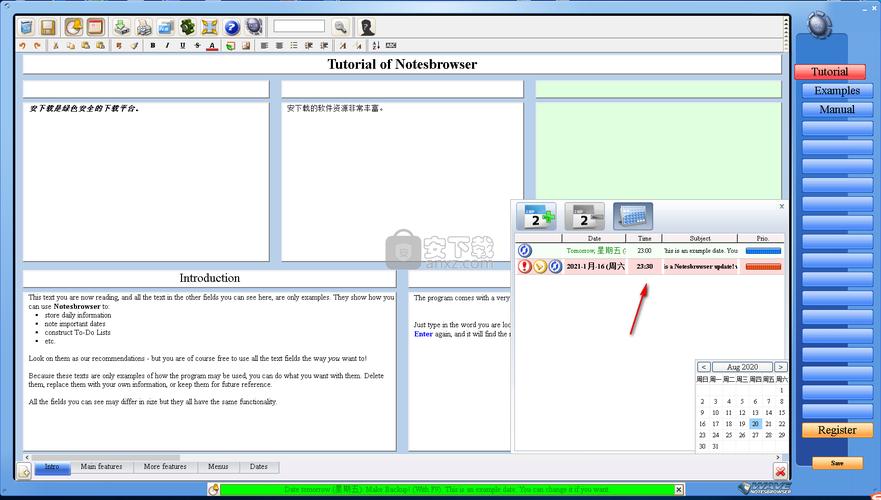Click the blue priority bar in the Tomorrow row
The image size is (881, 500).
(x=763, y=251)
